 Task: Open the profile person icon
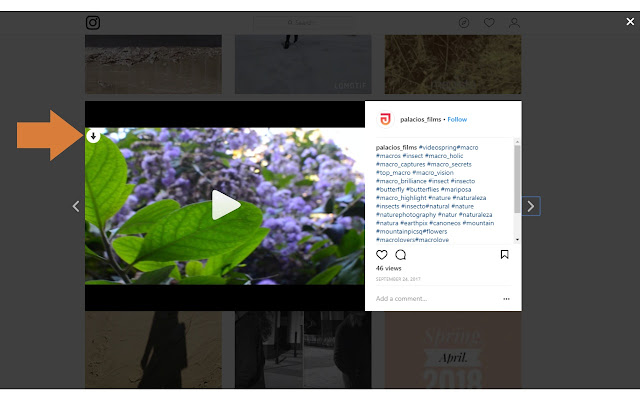coord(514,22)
